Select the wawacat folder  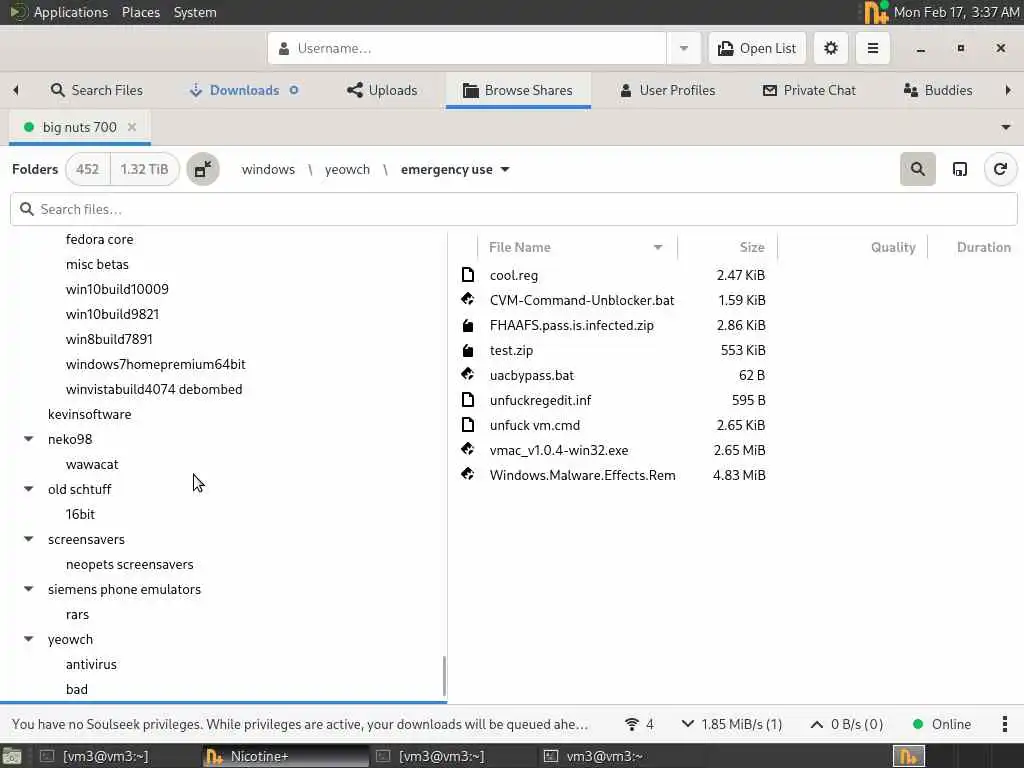[x=92, y=464]
